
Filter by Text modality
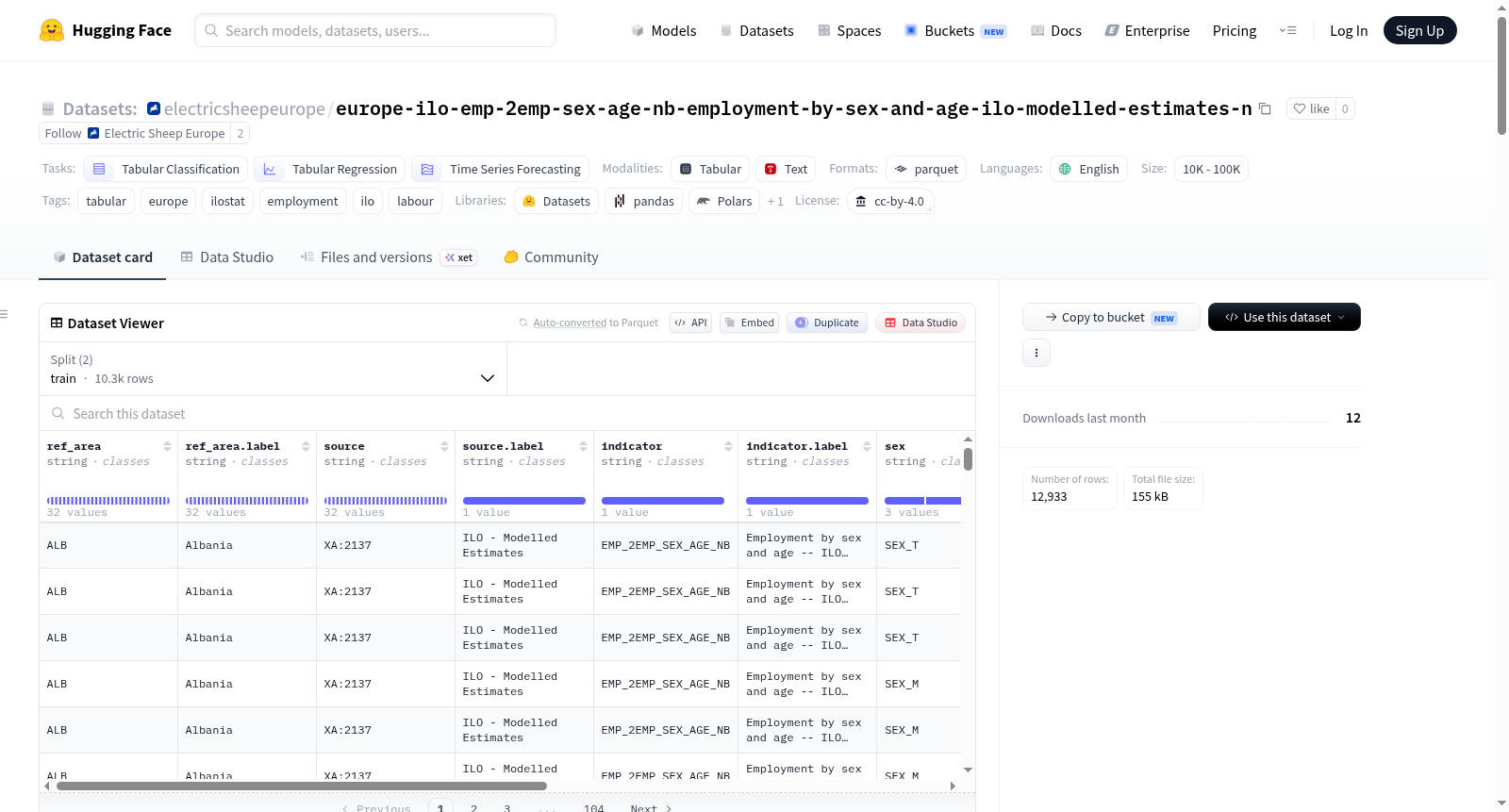786,169
